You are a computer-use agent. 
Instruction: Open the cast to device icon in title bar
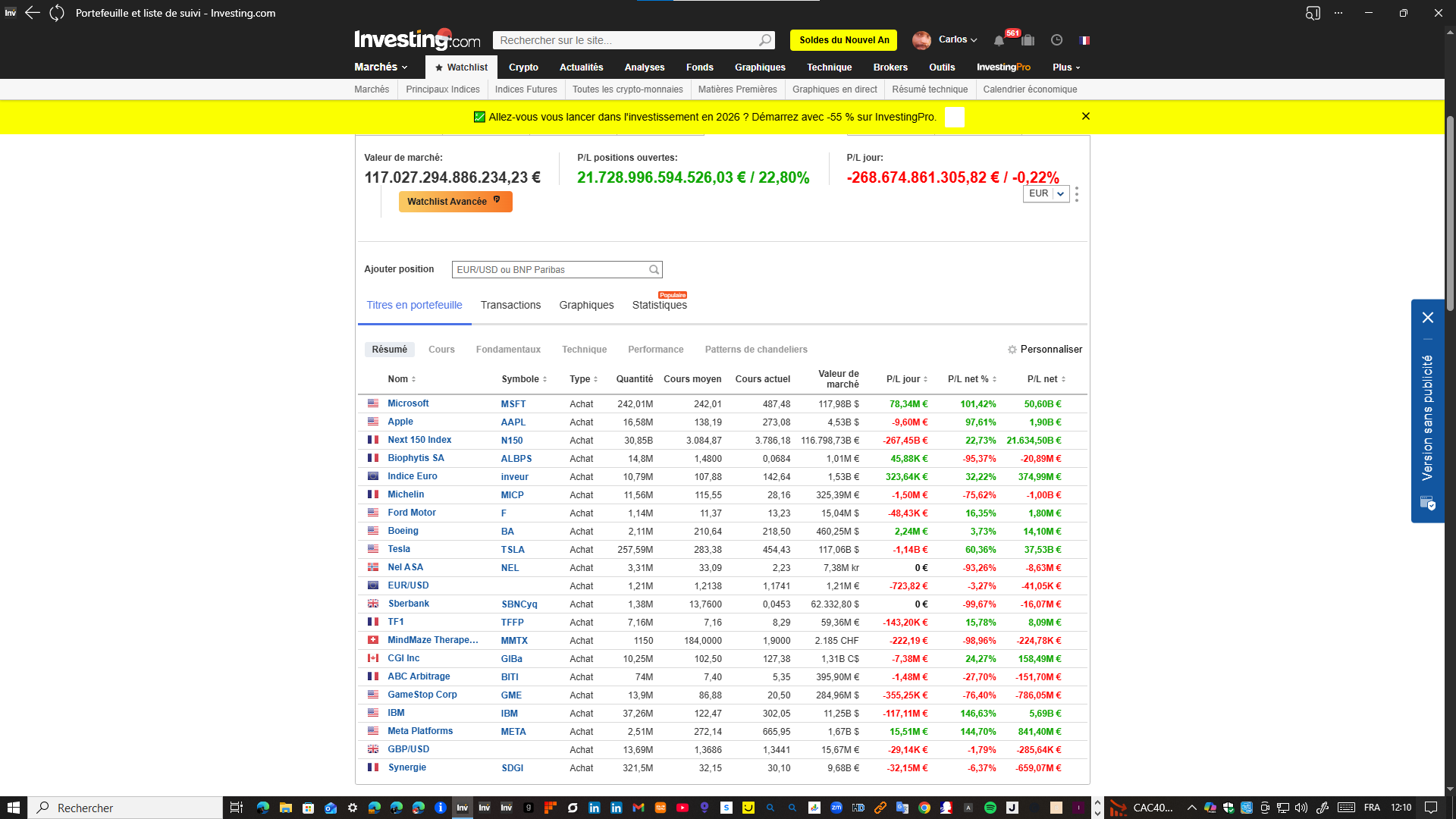click(x=1313, y=13)
